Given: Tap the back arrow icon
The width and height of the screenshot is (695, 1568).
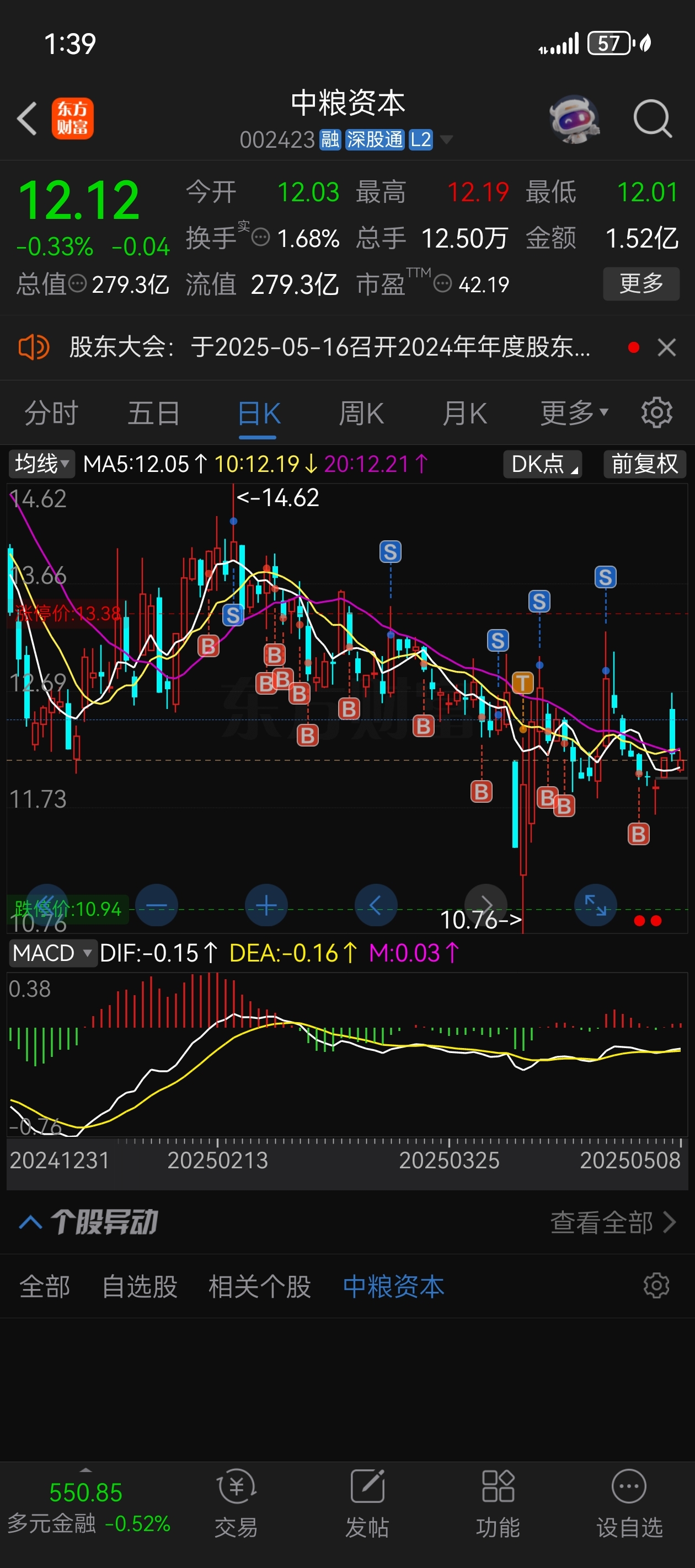Looking at the screenshot, I should pos(27,118).
